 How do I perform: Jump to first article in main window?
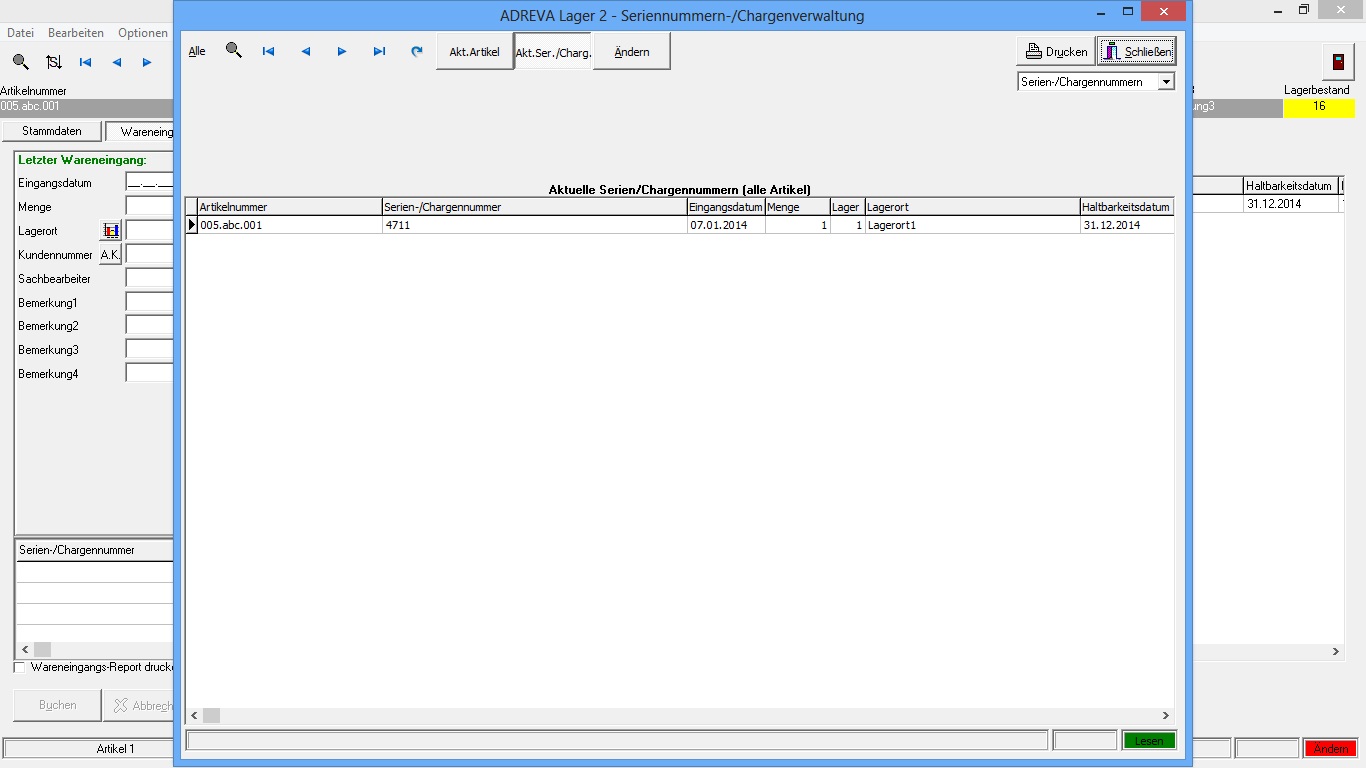pyautogui.click(x=85, y=62)
